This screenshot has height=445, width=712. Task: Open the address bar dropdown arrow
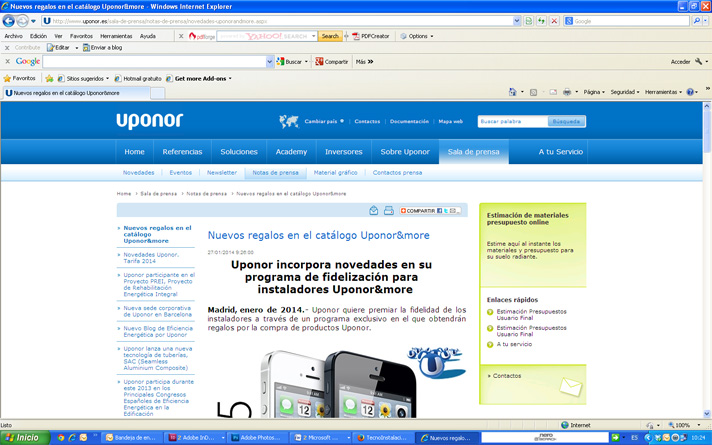[x=517, y=21]
